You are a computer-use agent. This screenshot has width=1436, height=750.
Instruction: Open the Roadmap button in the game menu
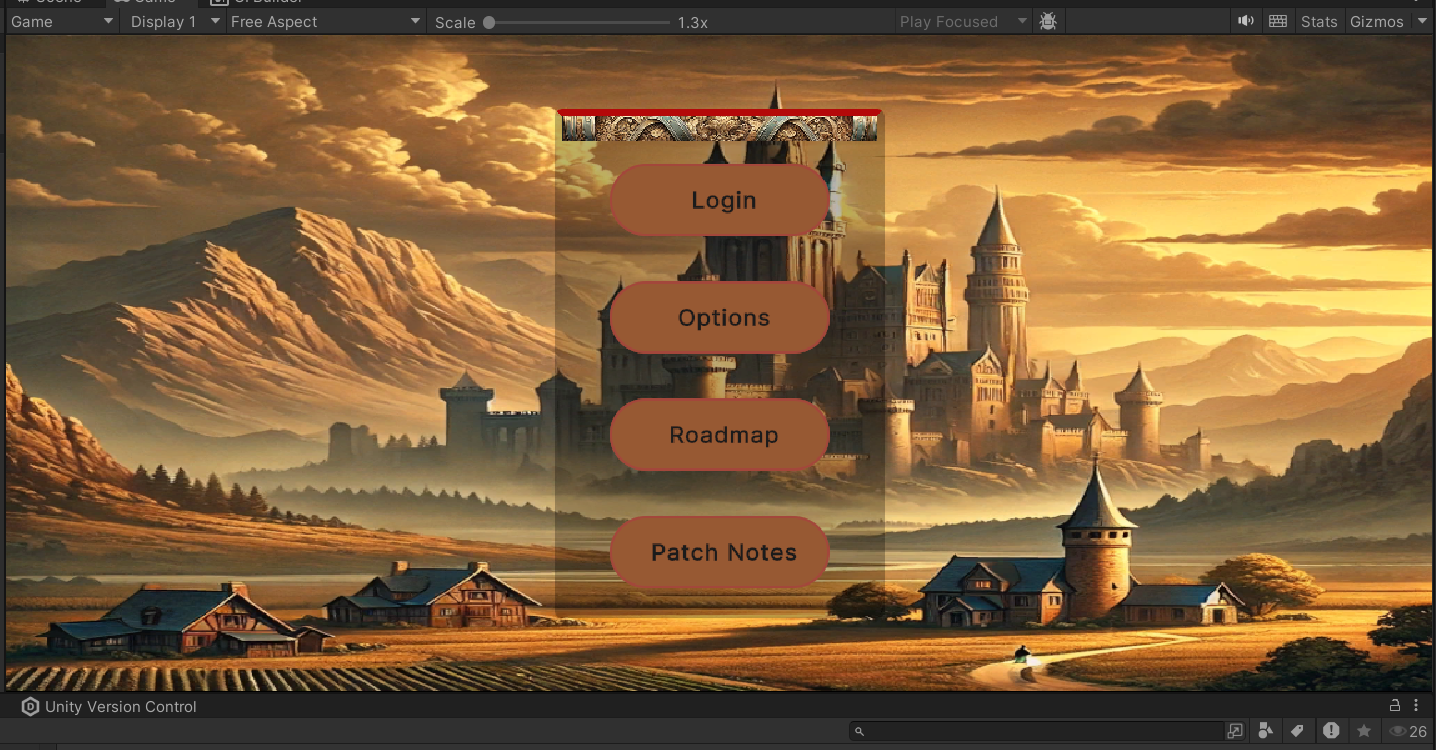(720, 435)
